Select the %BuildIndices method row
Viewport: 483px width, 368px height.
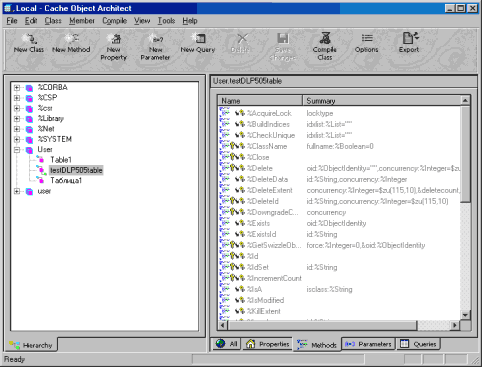tap(340, 124)
